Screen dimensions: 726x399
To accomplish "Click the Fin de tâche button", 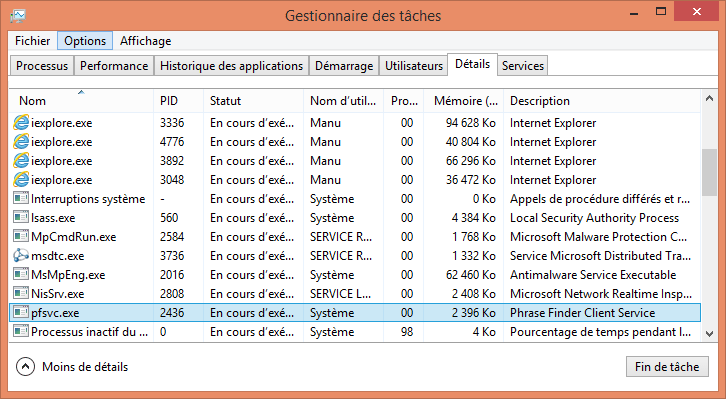I will point(667,367).
